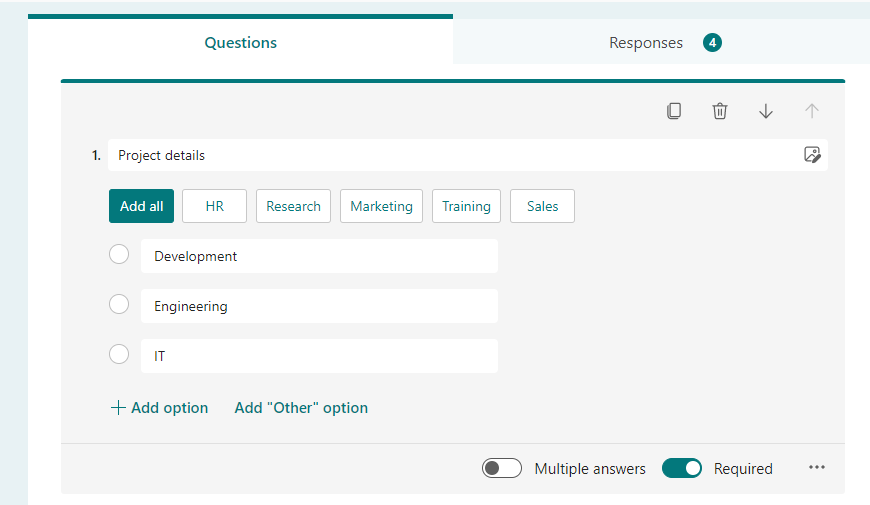Open more settings ellipsis menu
The image size is (870, 505).
coord(817,467)
